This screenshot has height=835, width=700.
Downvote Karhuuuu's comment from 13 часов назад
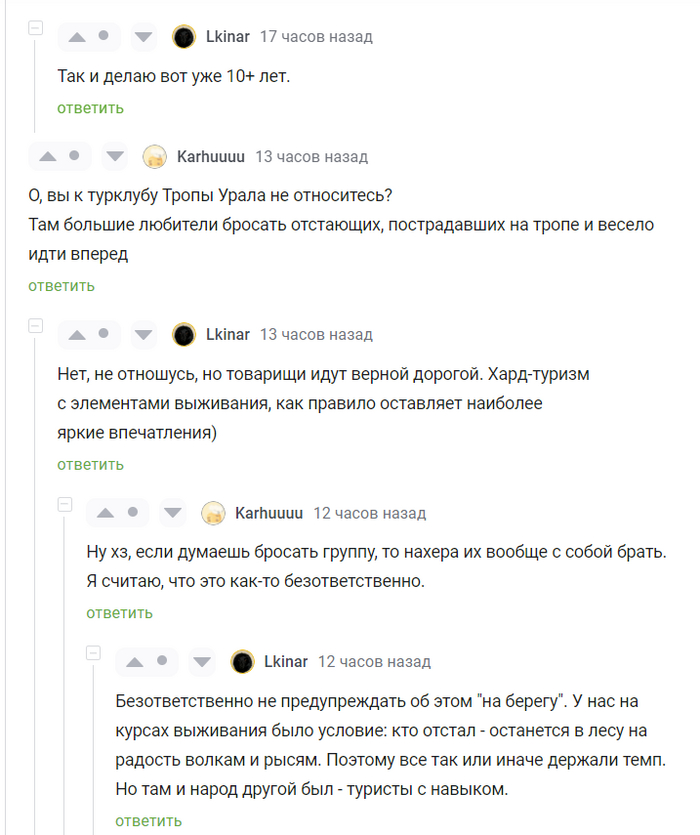[x=115, y=157]
